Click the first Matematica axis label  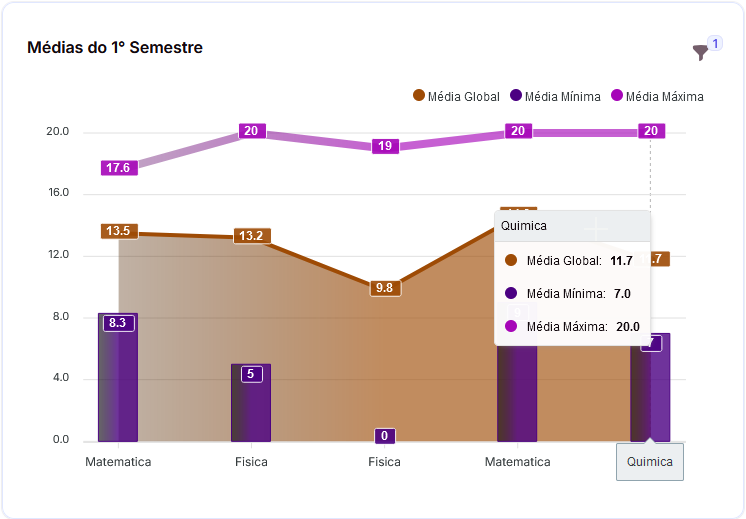click(x=118, y=462)
